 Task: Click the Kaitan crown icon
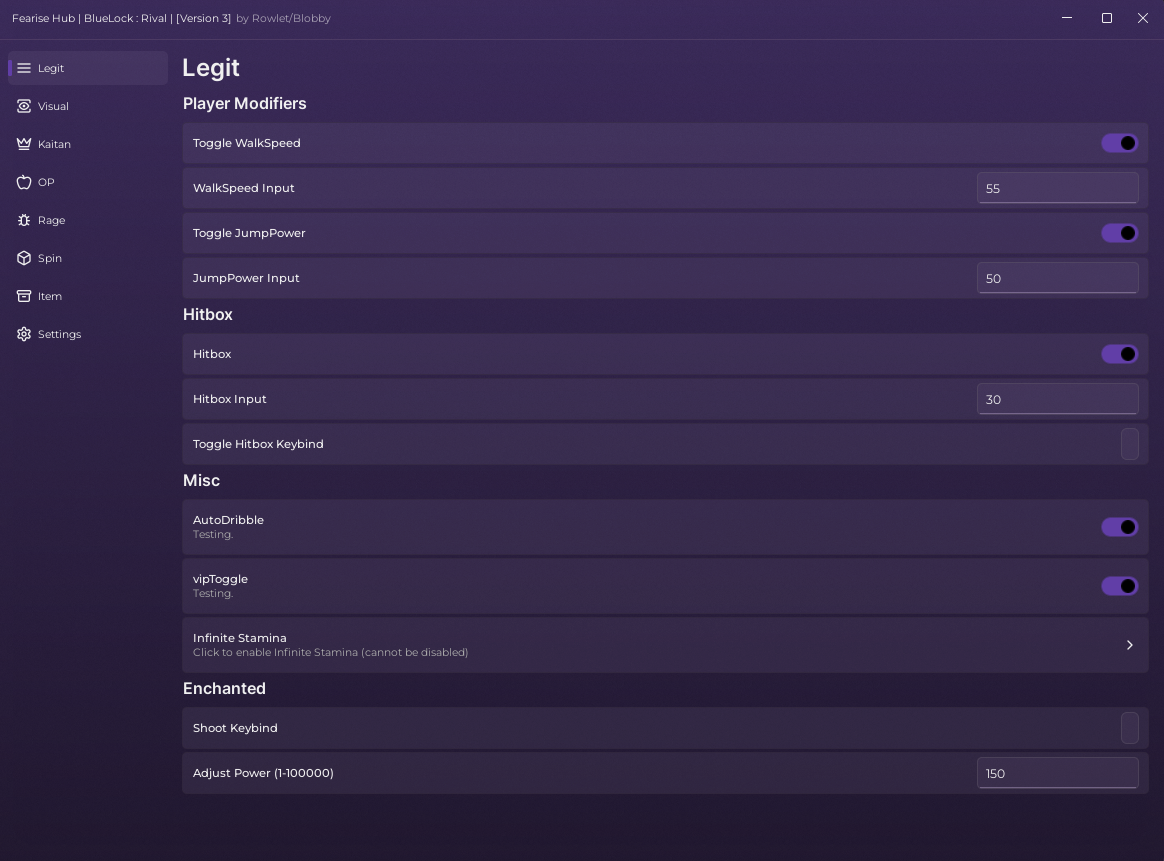click(x=24, y=144)
